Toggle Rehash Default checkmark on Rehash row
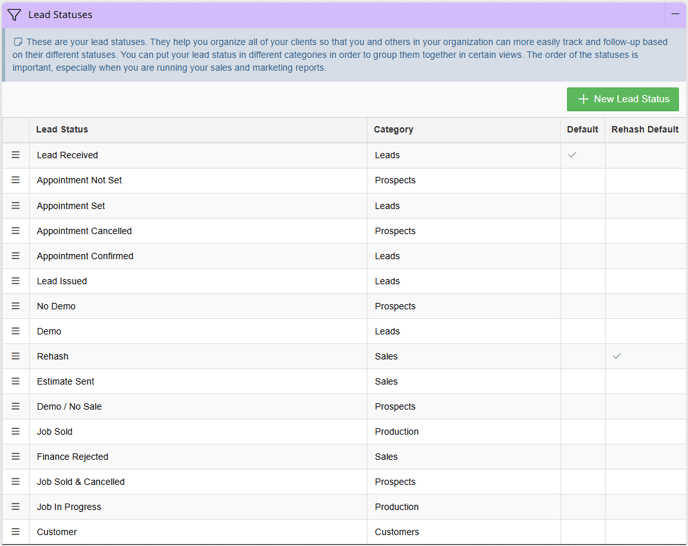The height and width of the screenshot is (546, 688). [x=617, y=356]
